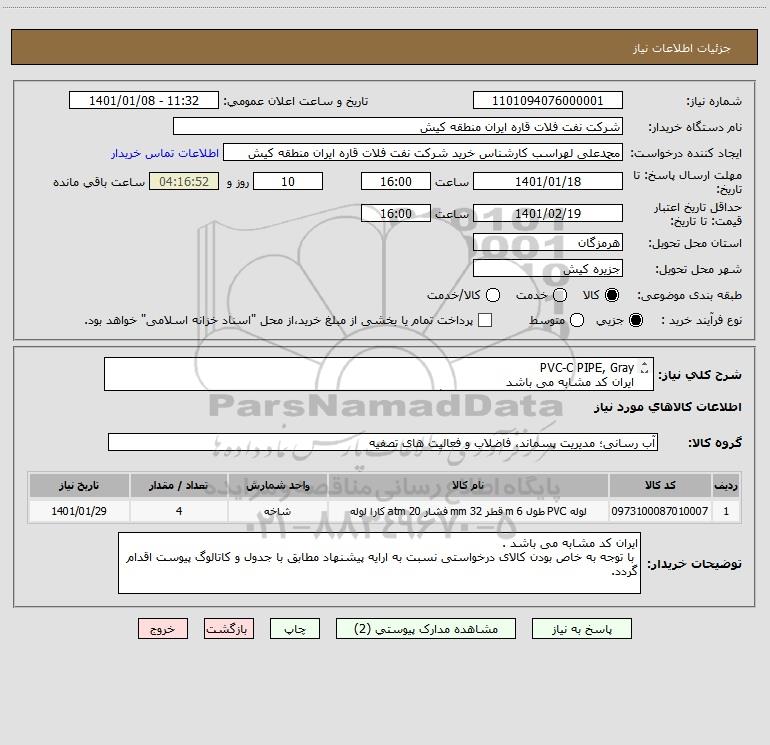Click the واحد شمارش column header
This screenshot has width=770, height=745.
tap(277, 485)
